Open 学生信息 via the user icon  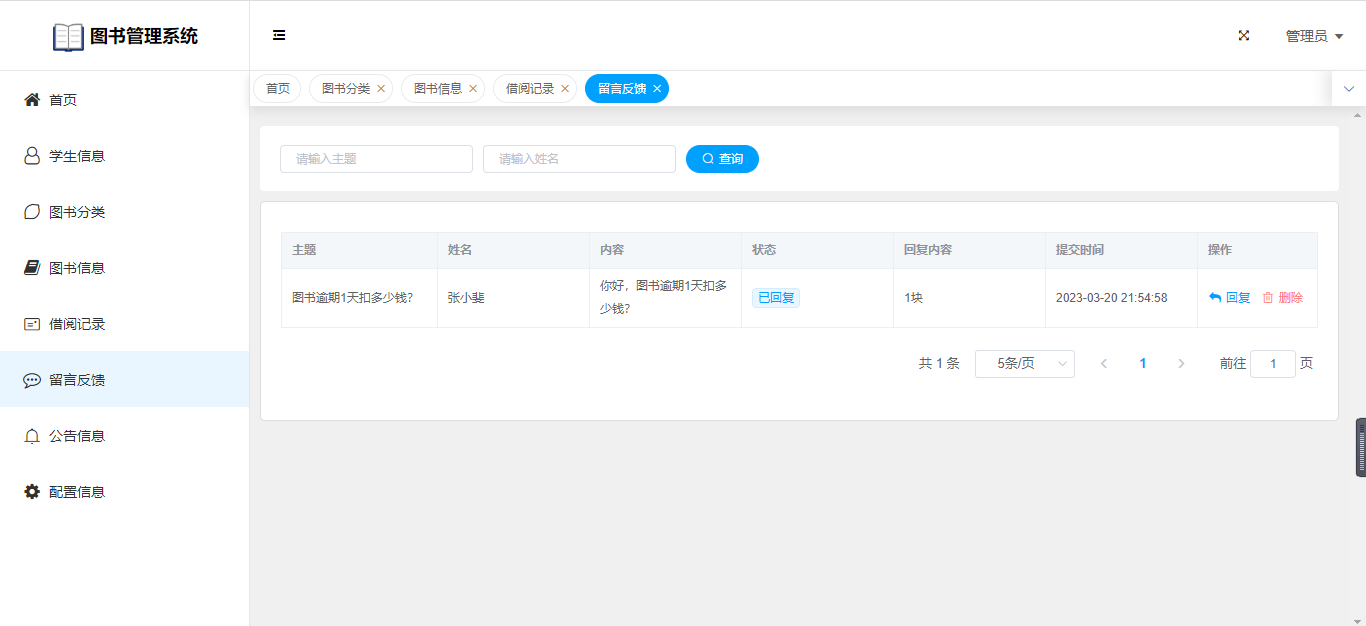[32, 156]
